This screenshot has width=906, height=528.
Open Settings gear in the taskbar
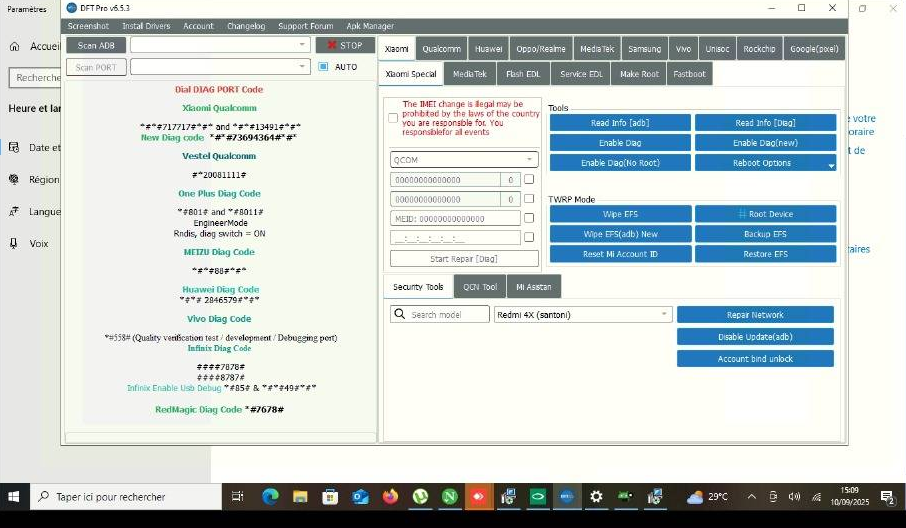pos(596,496)
